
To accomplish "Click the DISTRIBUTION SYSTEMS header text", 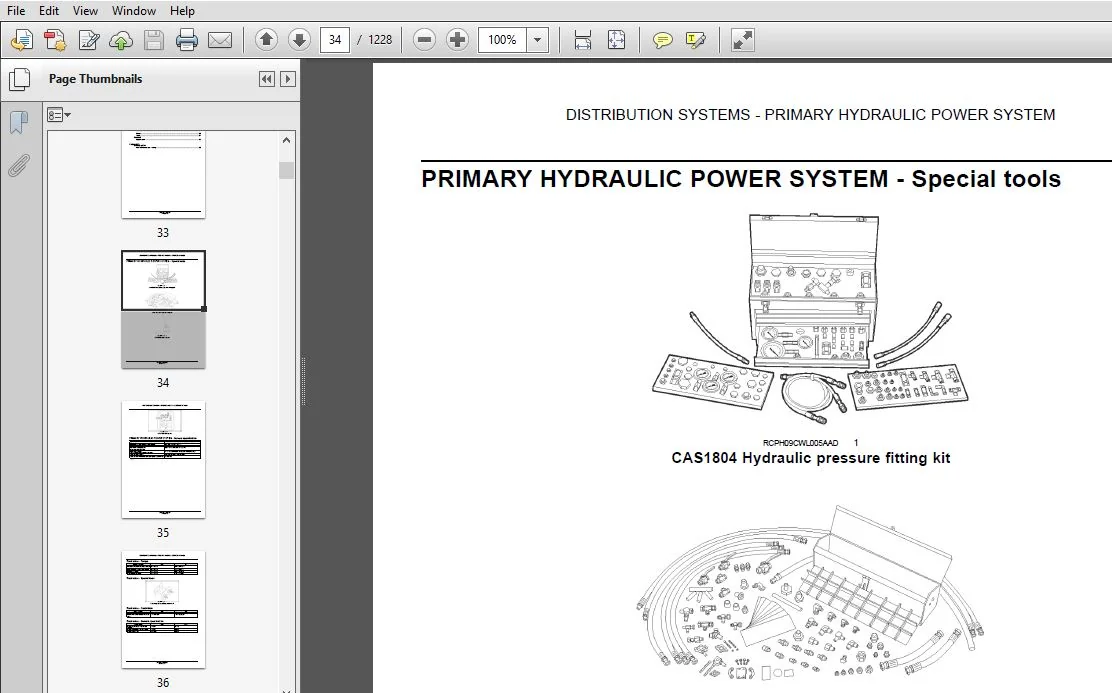I will 810,115.
